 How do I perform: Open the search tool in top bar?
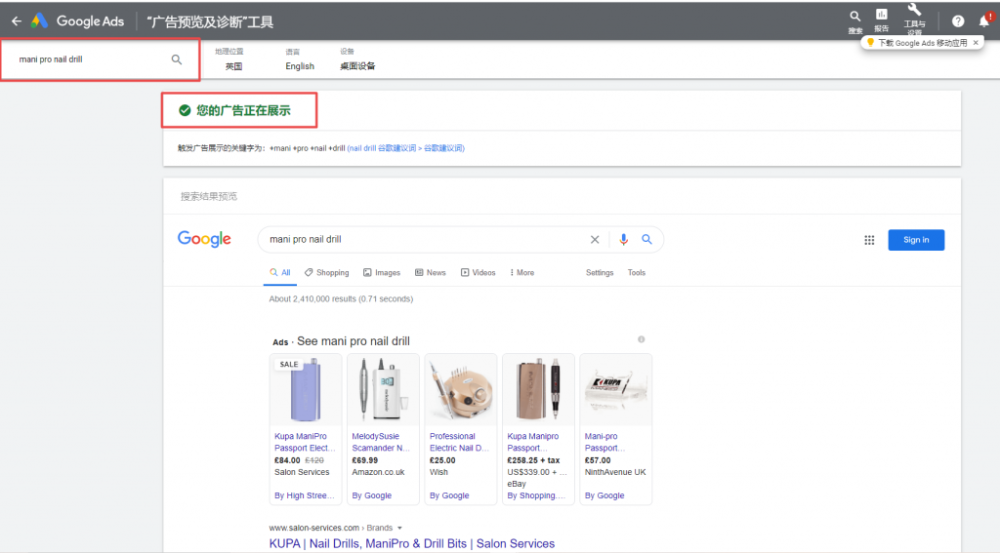coord(854,17)
